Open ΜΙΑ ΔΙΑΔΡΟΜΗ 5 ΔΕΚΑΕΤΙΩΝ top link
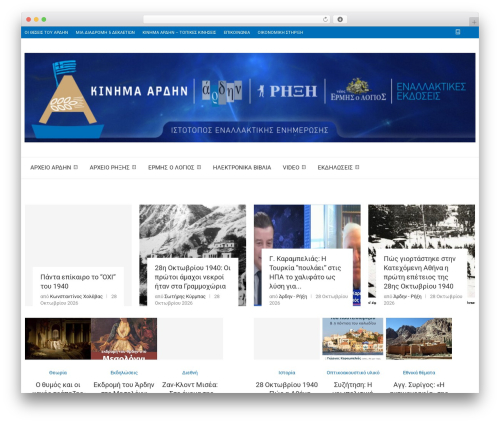Image resolution: width=500 pixels, height=423 pixels. (105, 32)
